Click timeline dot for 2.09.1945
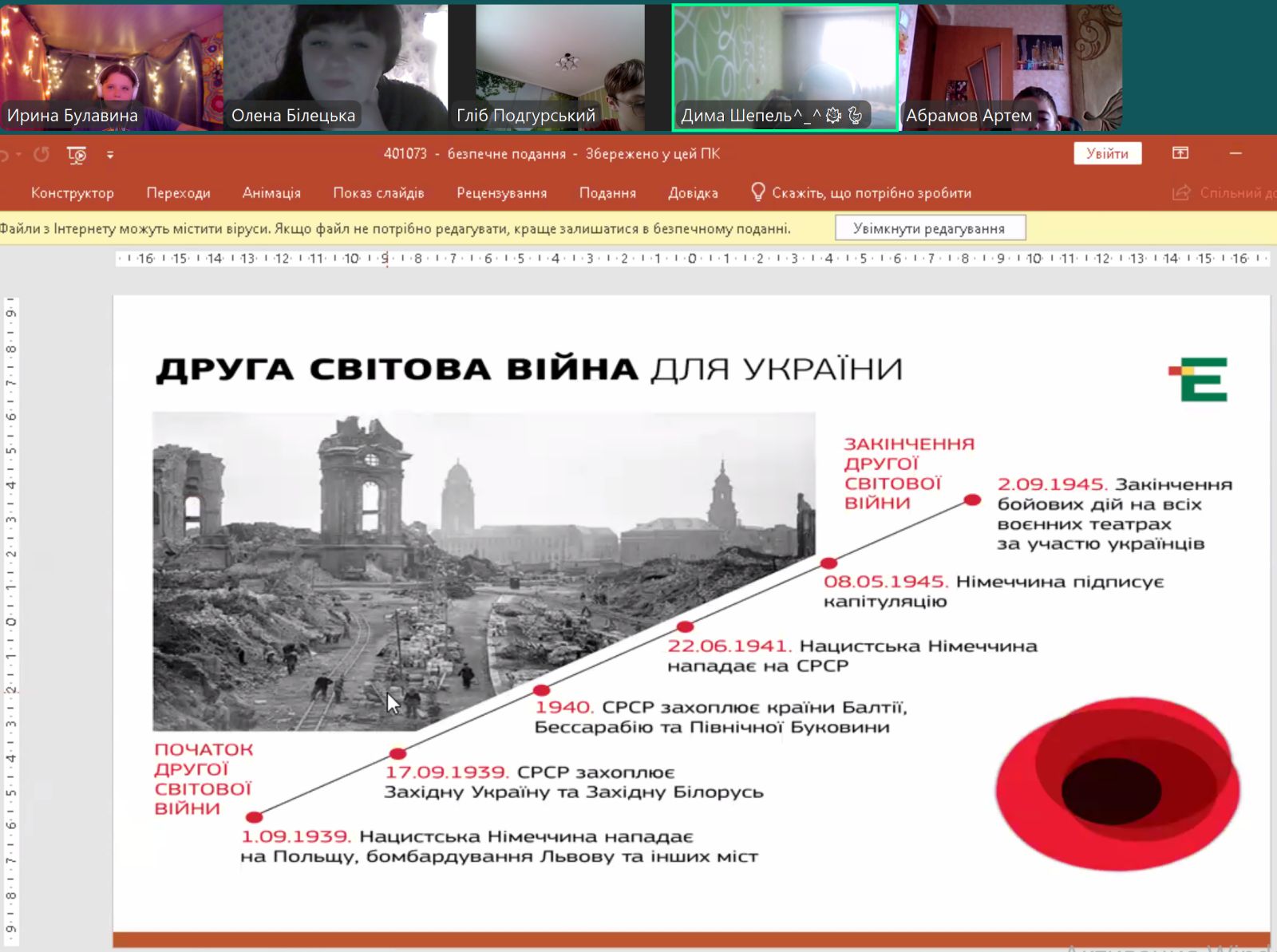This screenshot has width=1277, height=952. click(972, 500)
